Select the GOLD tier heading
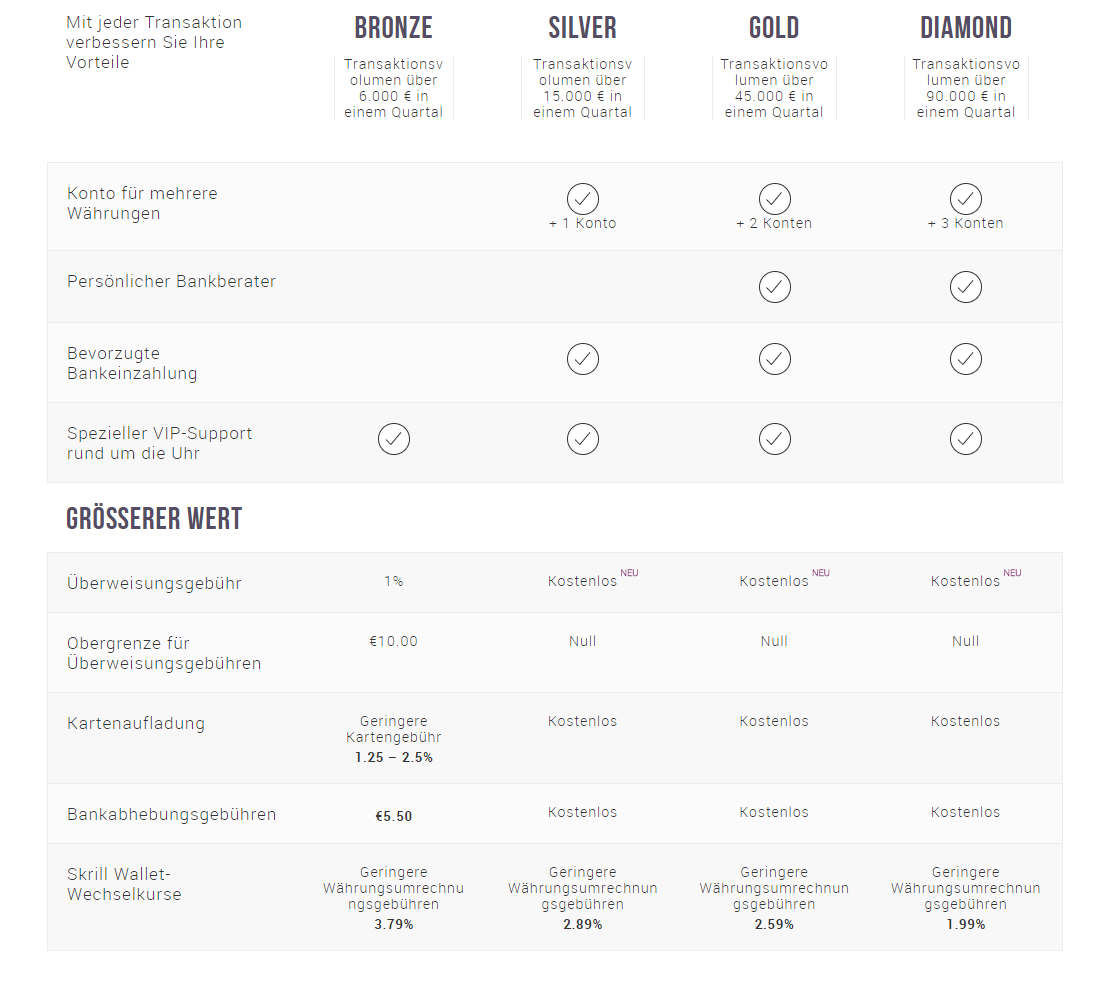The height and width of the screenshot is (984, 1098). pos(774,28)
